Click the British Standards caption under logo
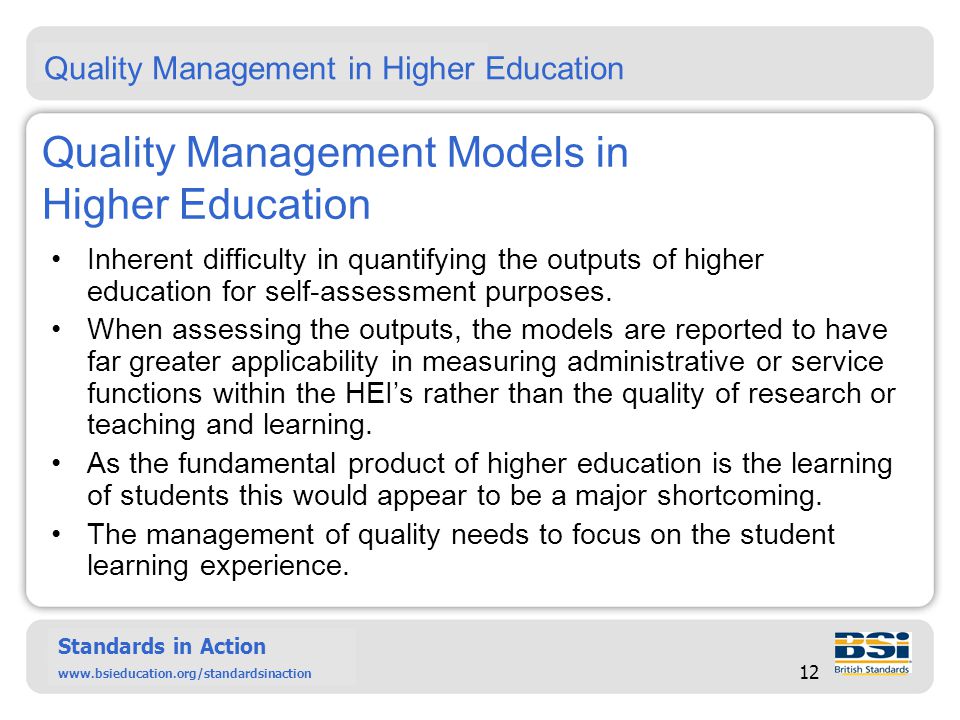This screenshot has width=960, height=720. pyautogui.click(x=871, y=669)
